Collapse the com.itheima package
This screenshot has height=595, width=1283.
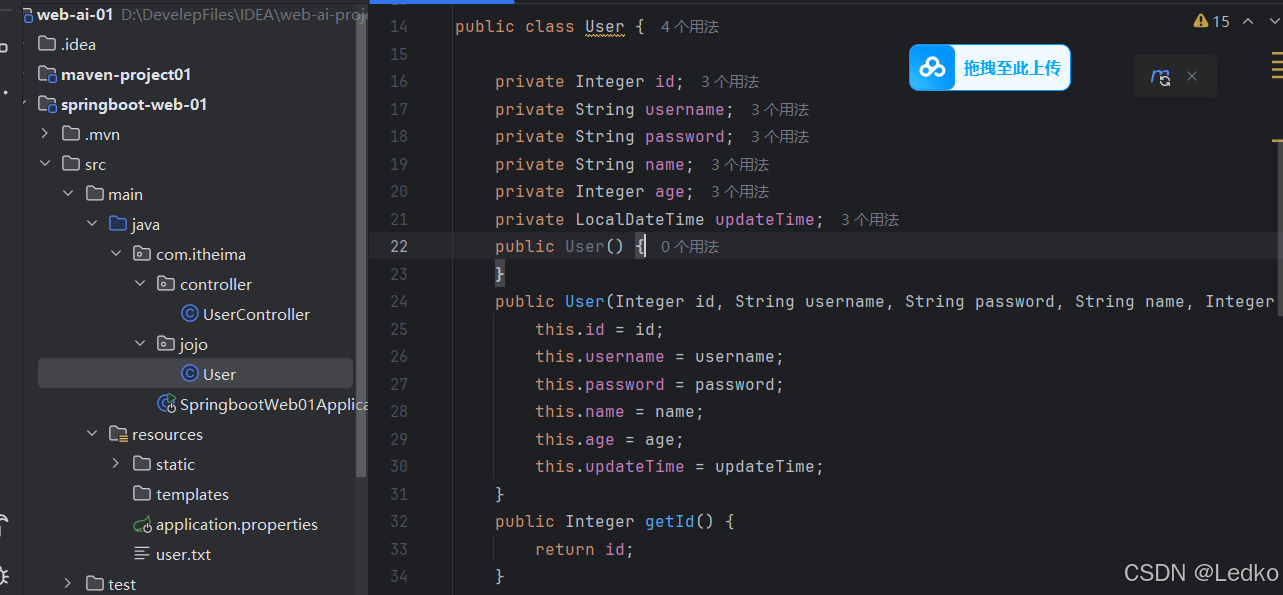click(x=116, y=254)
